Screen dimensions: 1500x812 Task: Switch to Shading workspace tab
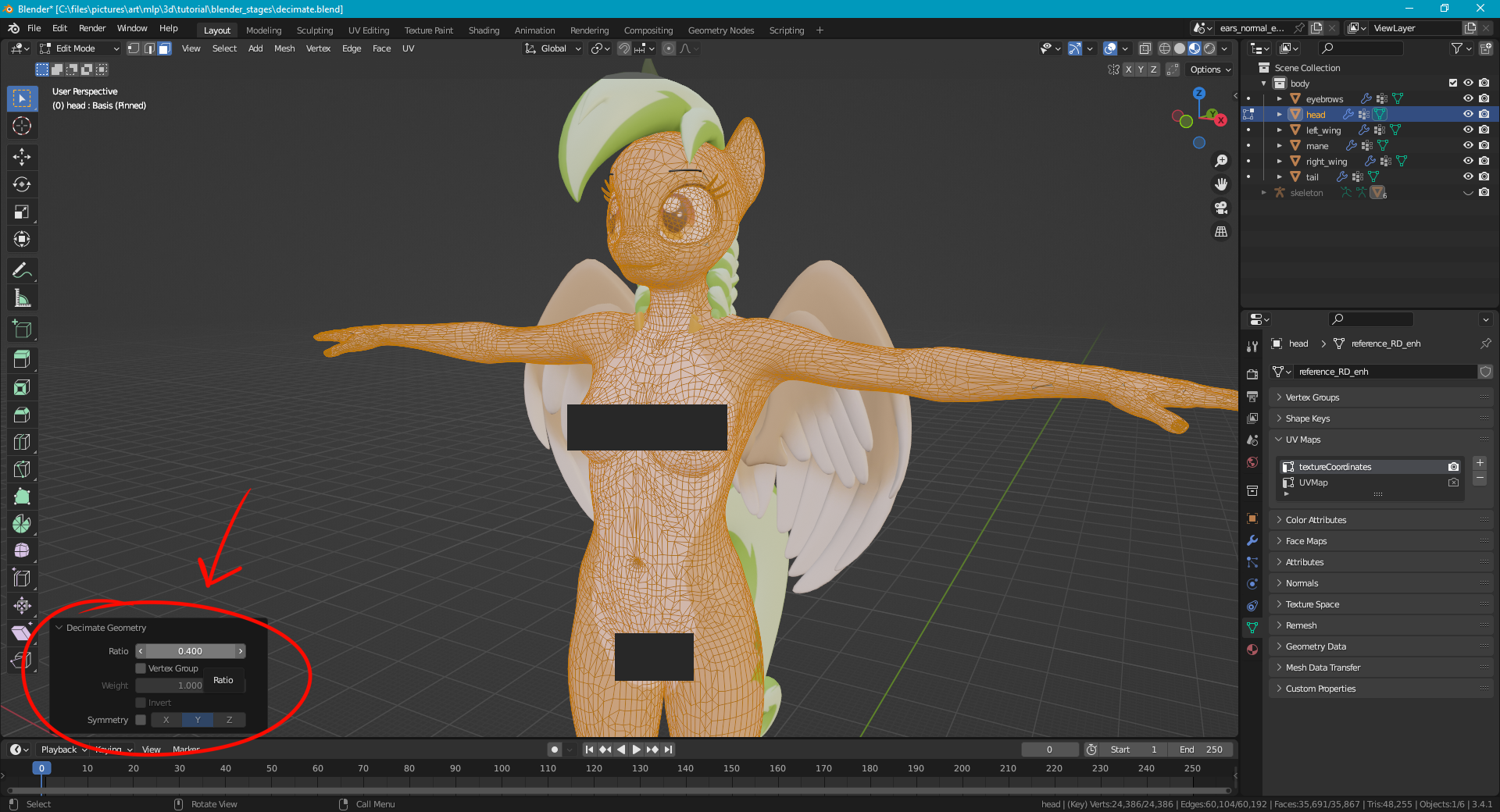[484, 30]
